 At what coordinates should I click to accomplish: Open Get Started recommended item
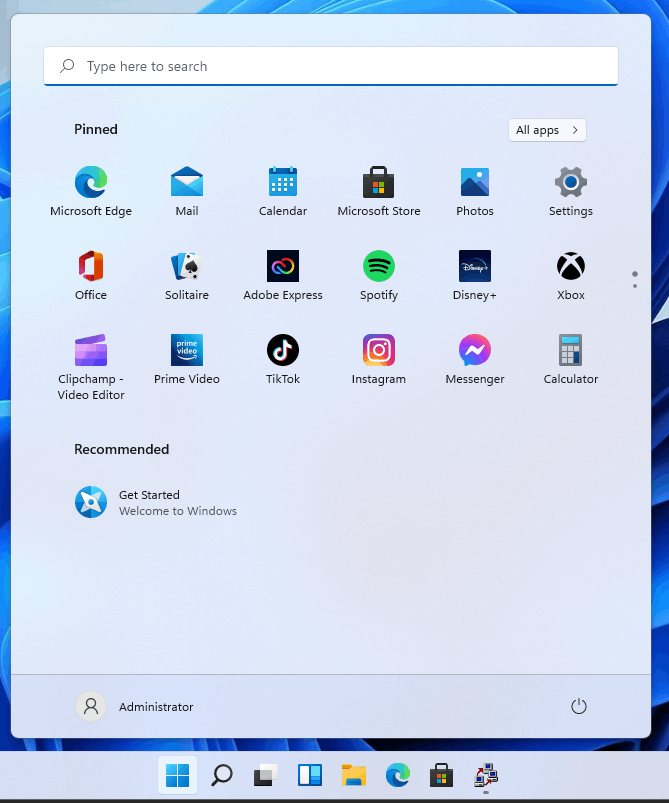pyautogui.click(x=156, y=502)
